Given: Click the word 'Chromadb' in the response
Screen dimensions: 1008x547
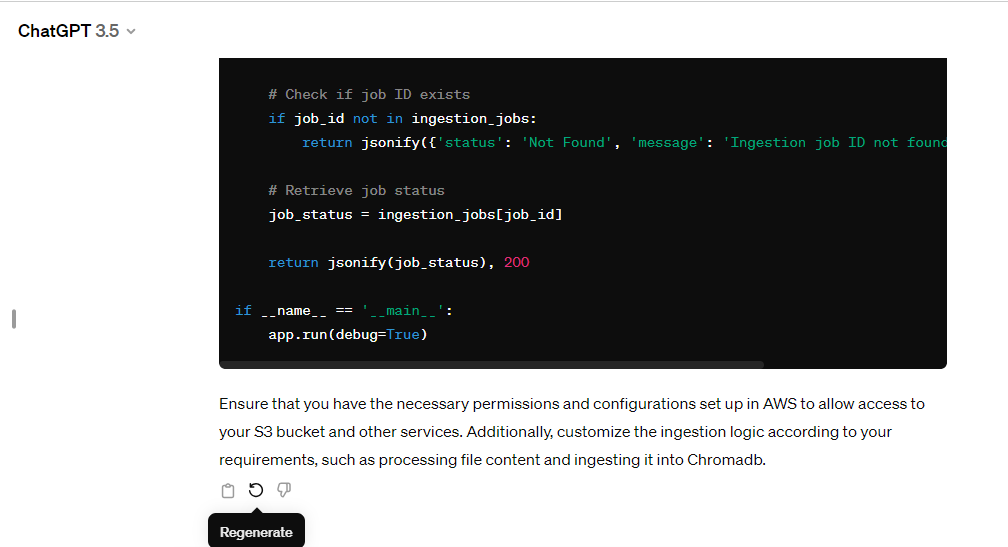Looking at the screenshot, I should (x=724, y=460).
